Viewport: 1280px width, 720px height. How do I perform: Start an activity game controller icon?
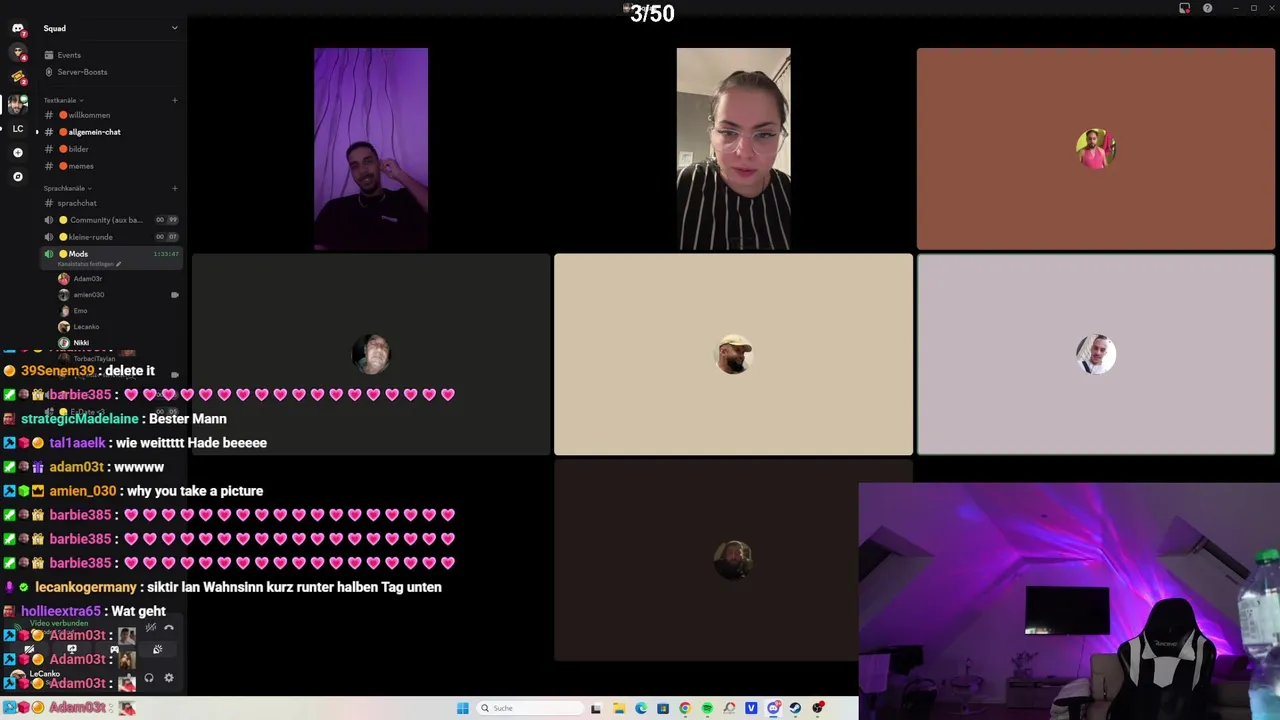[x=114, y=649]
